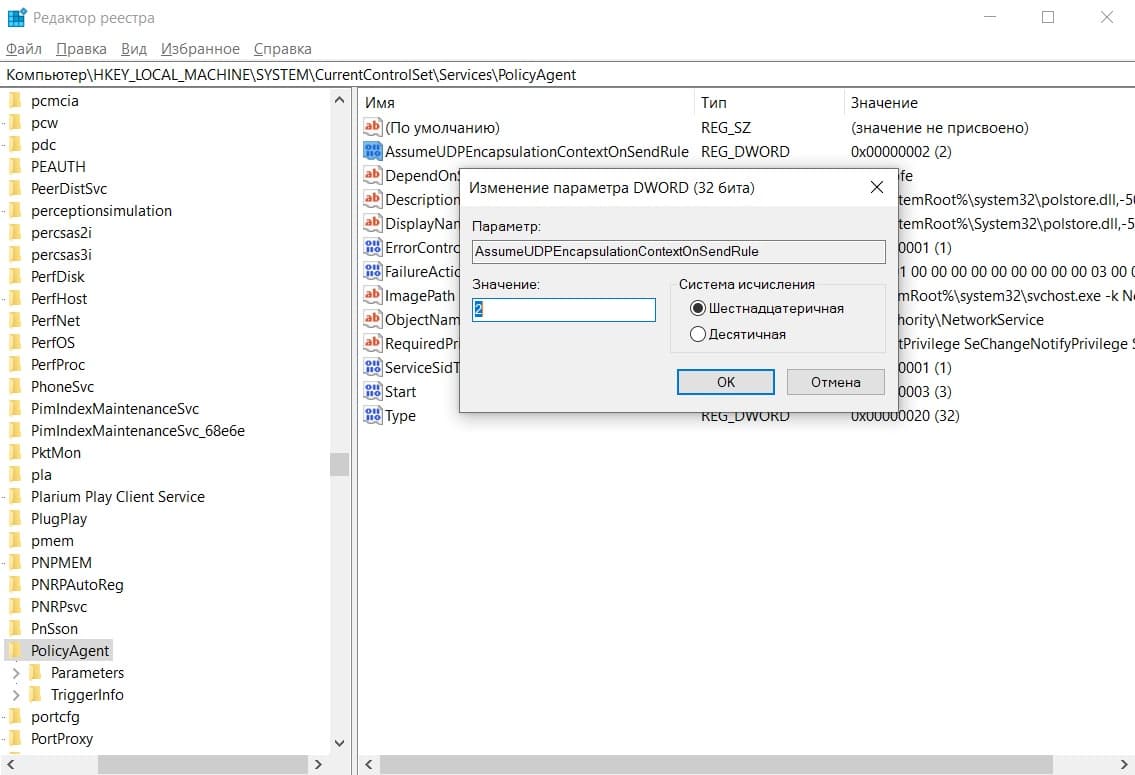This screenshot has height=775, width=1135.
Task: Close the DWORD edit dialog
Action: pyautogui.click(x=876, y=187)
